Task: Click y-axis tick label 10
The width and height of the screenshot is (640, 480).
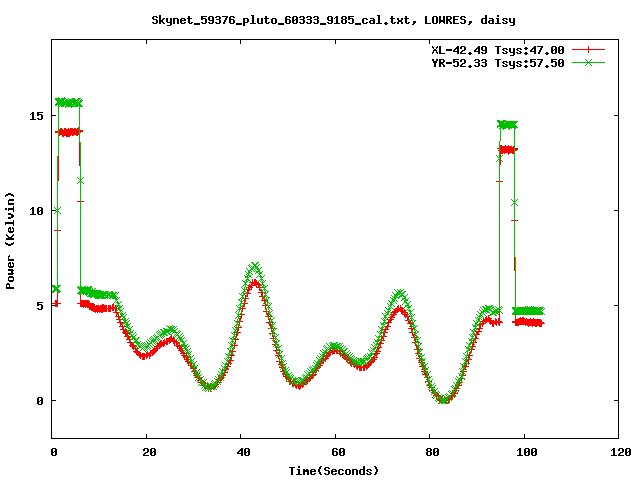Action: click(x=36, y=211)
